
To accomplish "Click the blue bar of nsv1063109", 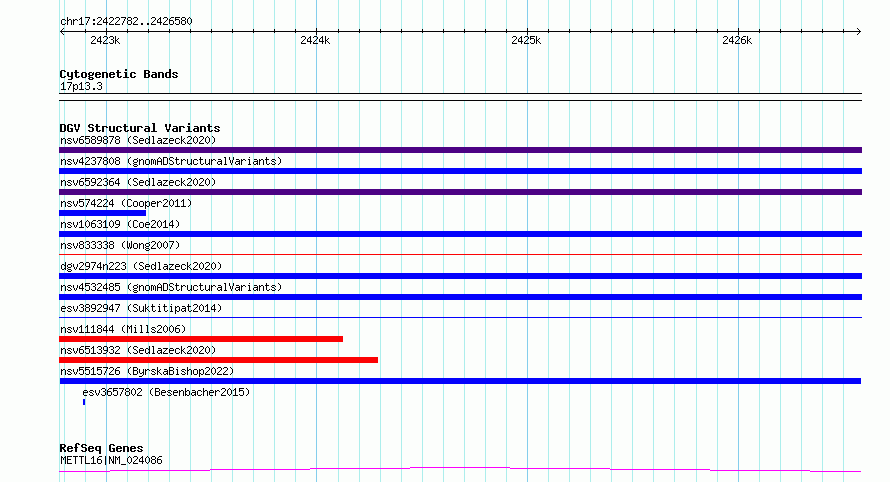I will click(460, 234).
